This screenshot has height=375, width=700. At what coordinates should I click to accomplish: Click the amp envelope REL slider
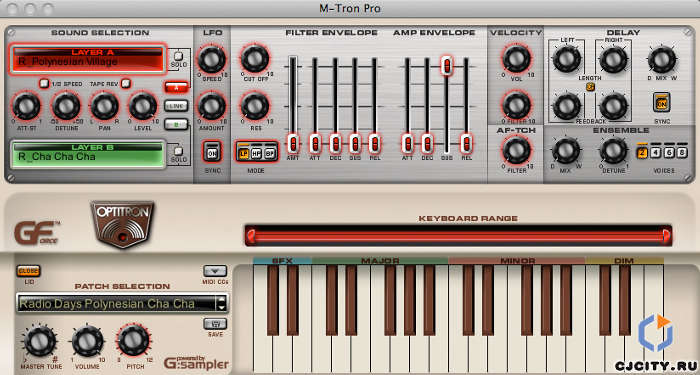coord(467,144)
